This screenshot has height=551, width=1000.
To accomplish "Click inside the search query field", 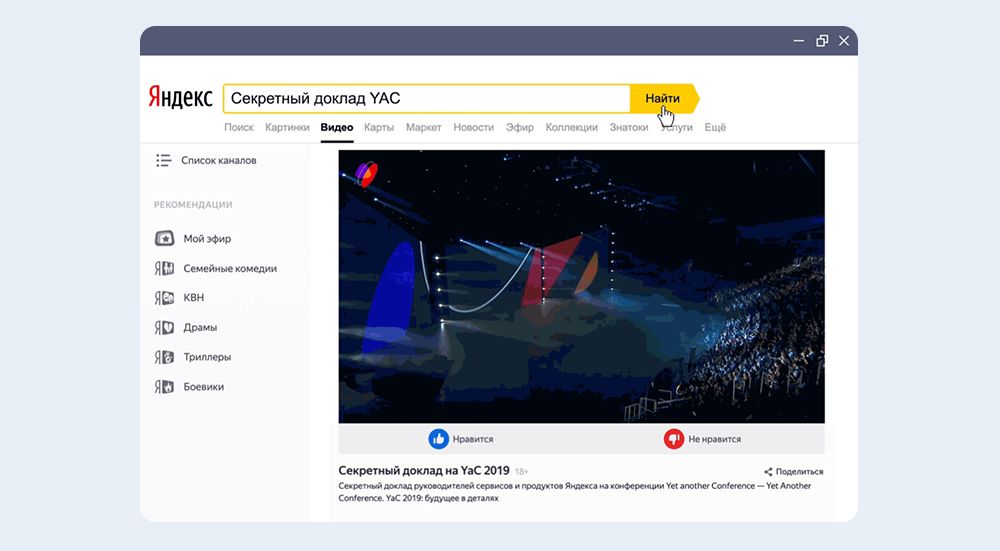I will pyautogui.click(x=425, y=99).
